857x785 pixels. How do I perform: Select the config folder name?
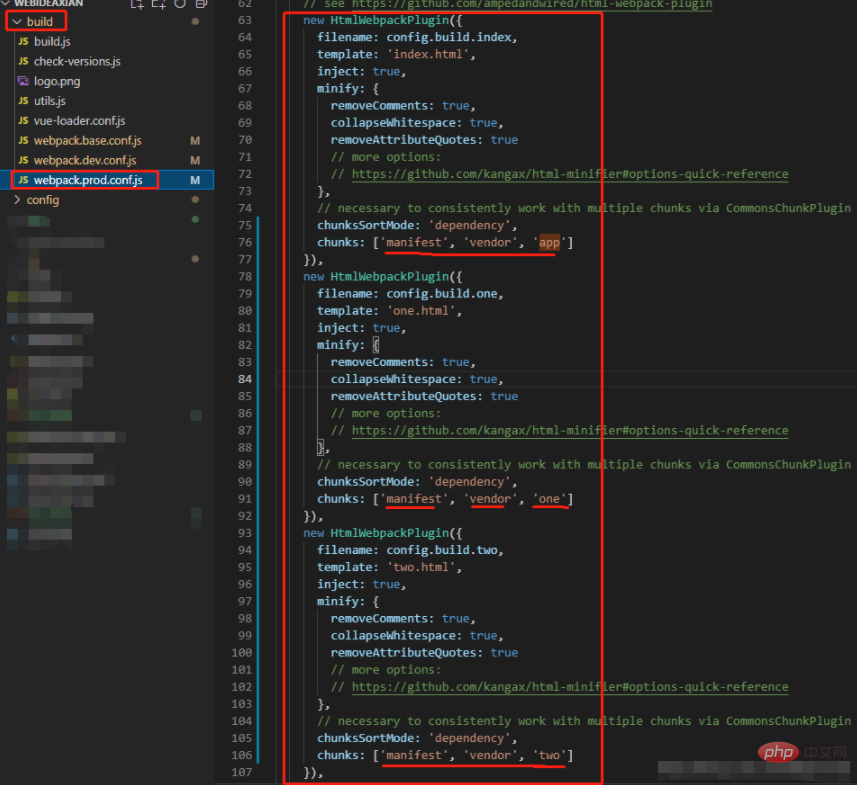coord(43,200)
